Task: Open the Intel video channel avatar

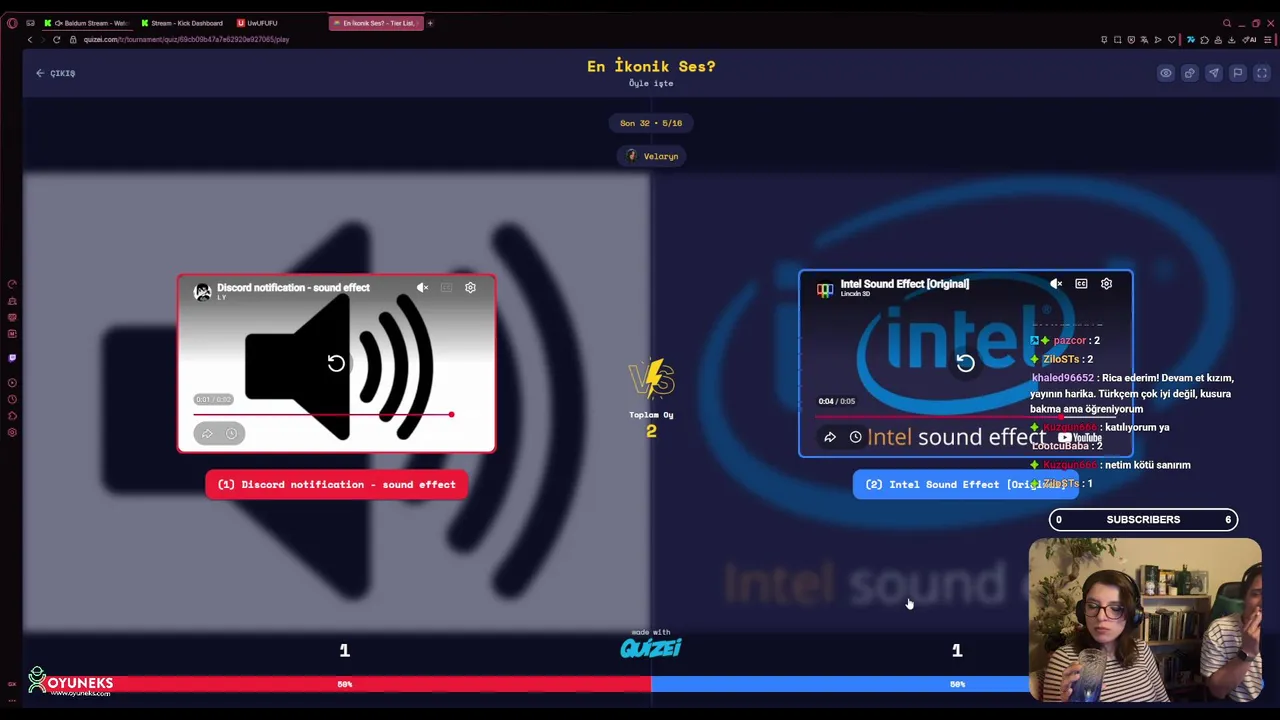Action: click(825, 289)
